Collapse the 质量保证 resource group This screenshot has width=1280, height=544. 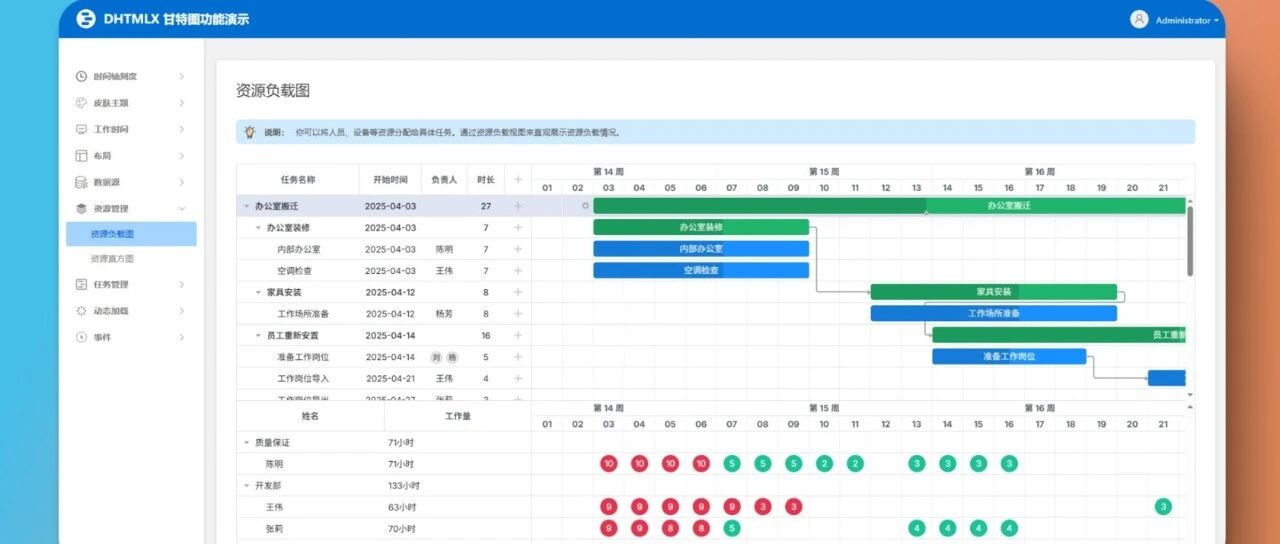click(246, 442)
